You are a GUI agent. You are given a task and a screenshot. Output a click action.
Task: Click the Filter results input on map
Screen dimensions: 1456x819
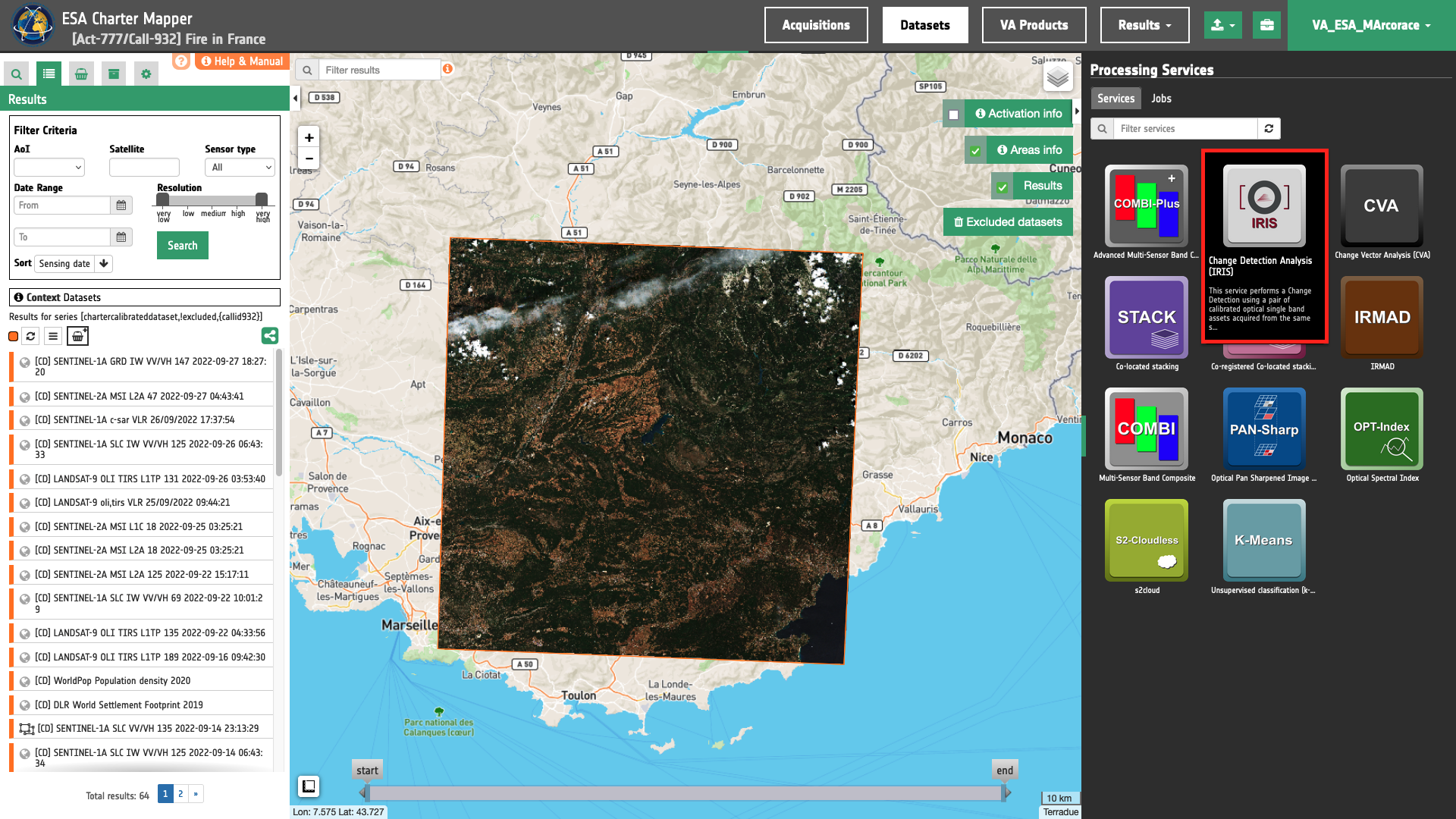[x=379, y=70]
